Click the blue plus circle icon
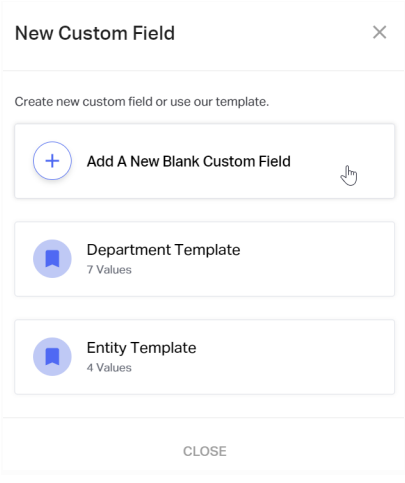 coord(52,161)
